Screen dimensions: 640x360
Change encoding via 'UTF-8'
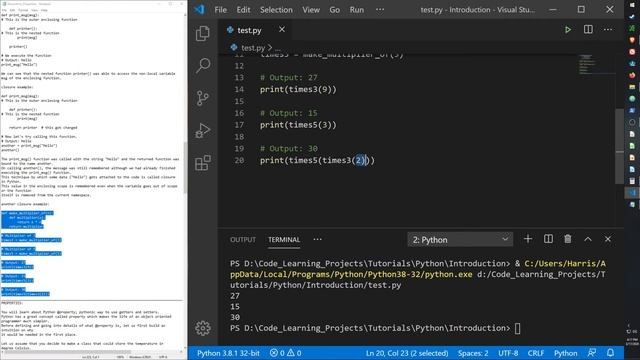click(508, 353)
